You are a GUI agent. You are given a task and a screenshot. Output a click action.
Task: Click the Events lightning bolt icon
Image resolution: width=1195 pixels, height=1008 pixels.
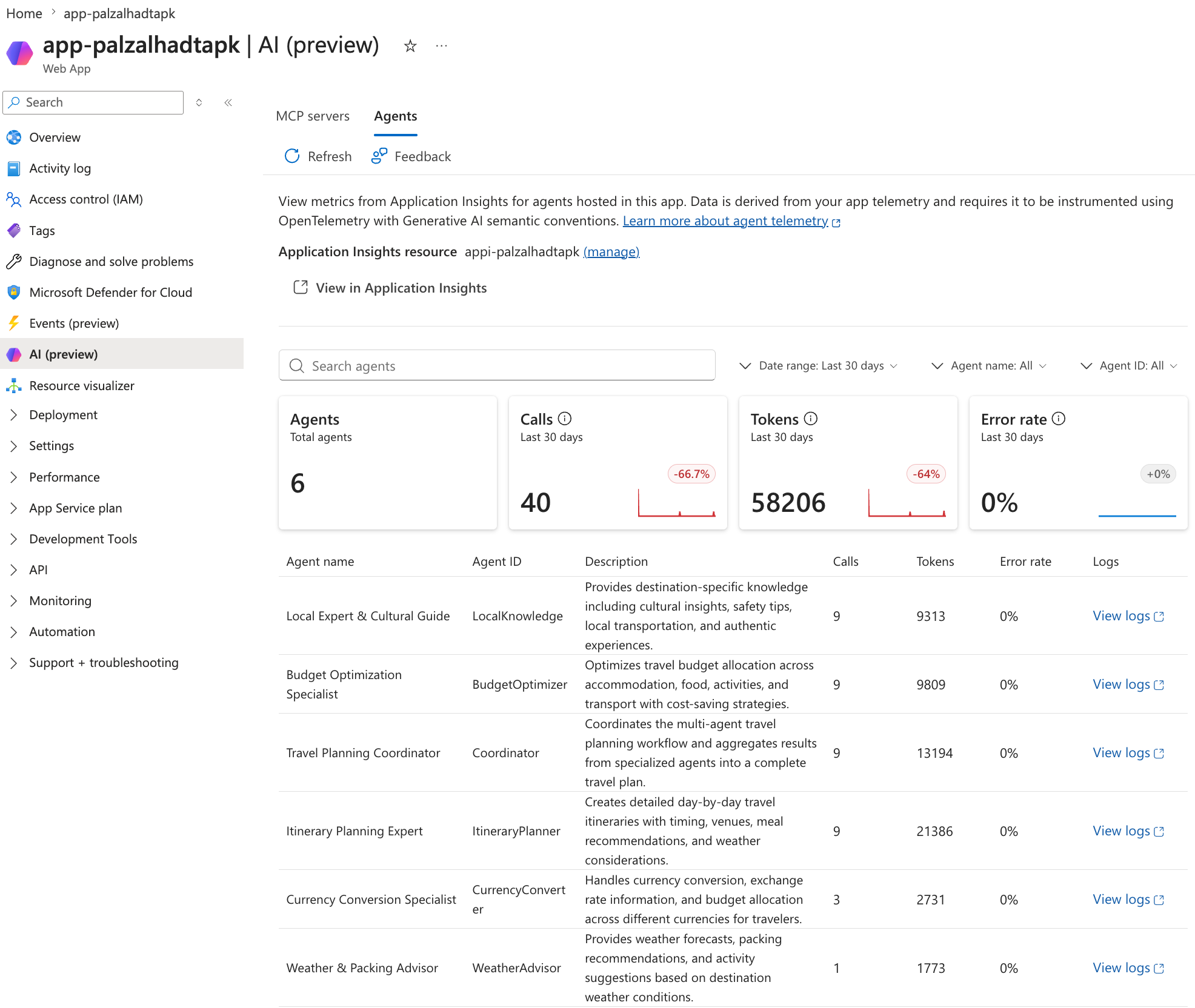pos(14,323)
